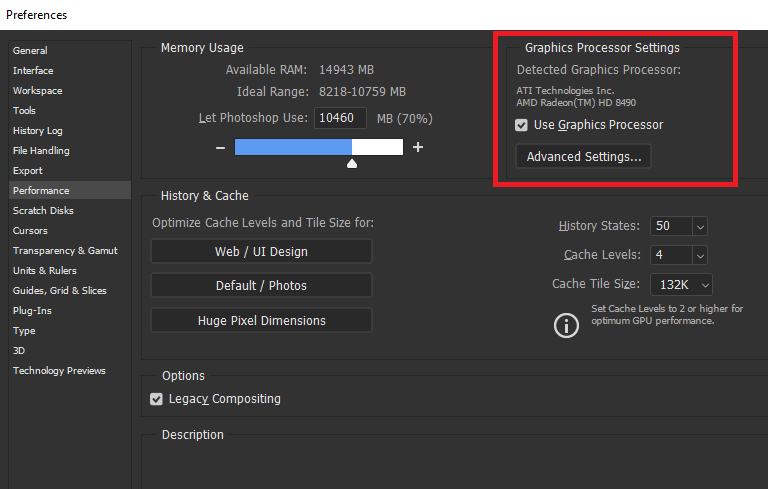Click the minus icon beside memory slider
Image resolution: width=768 pixels, height=489 pixels.
tap(220, 148)
